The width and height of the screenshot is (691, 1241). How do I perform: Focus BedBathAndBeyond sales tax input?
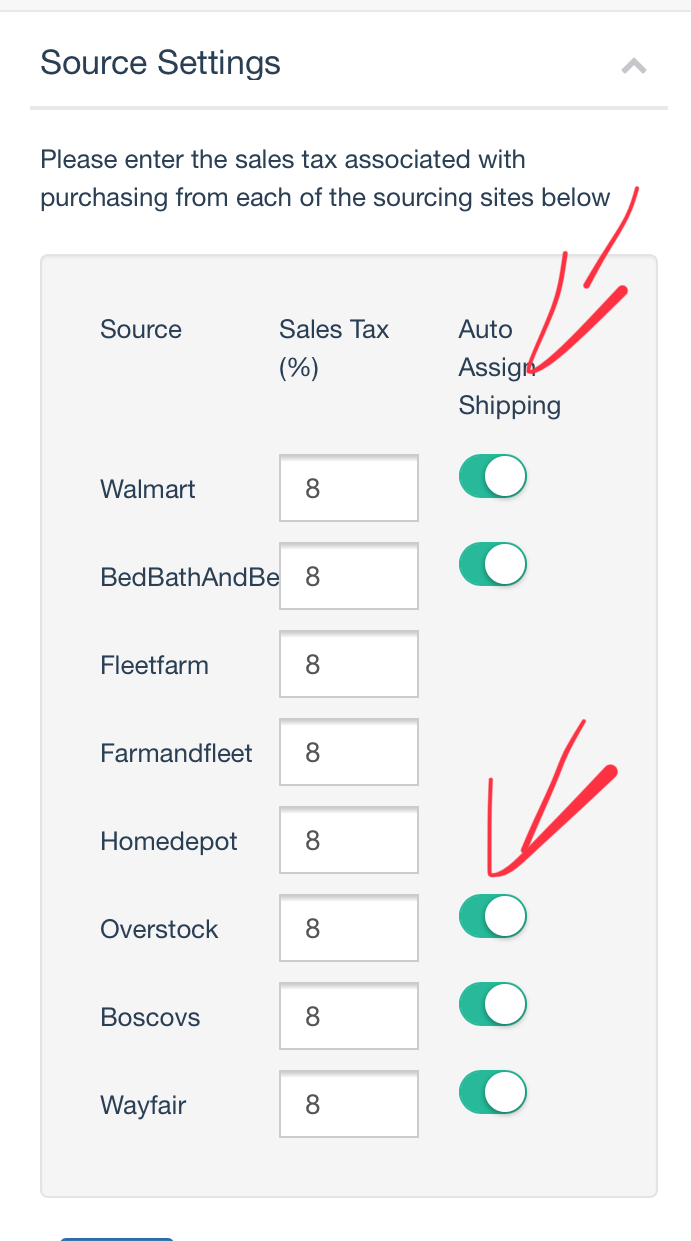point(349,576)
